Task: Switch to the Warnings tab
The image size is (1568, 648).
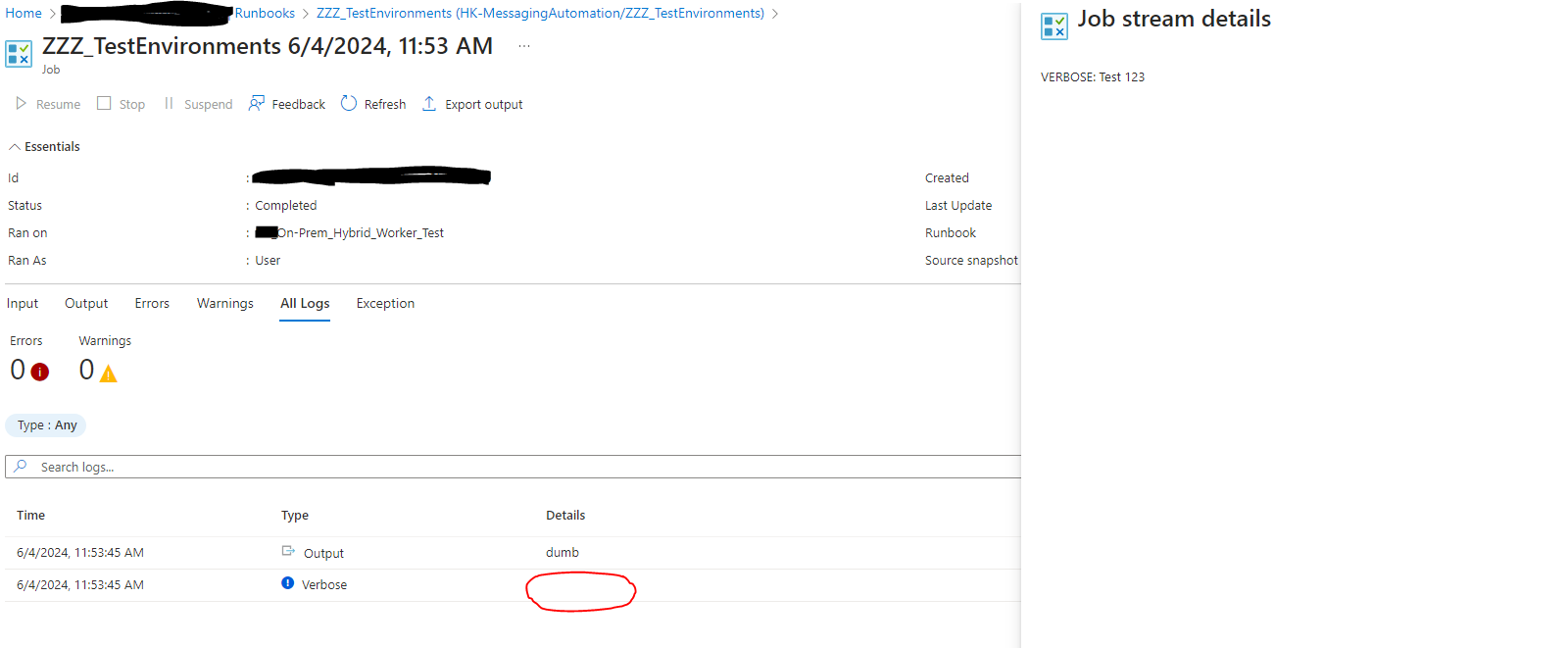Action: (x=225, y=304)
